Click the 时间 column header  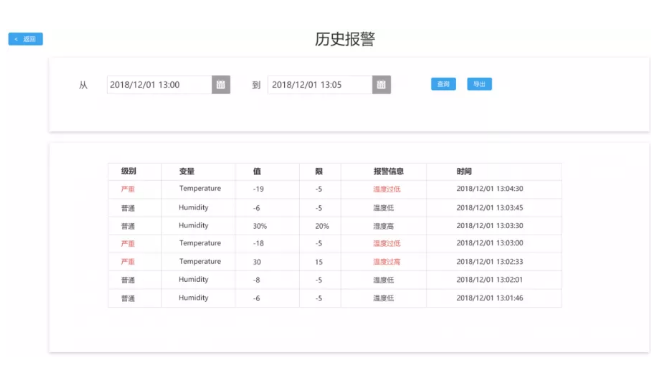464,171
